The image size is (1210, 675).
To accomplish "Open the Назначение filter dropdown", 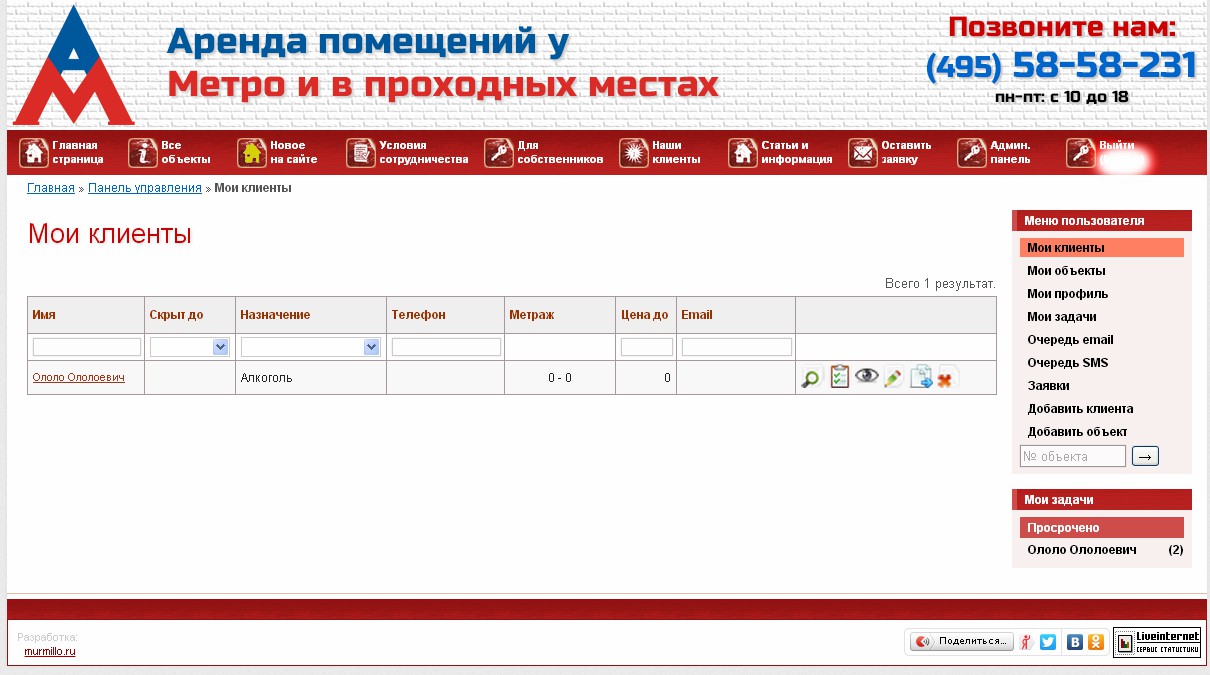I will pos(311,347).
